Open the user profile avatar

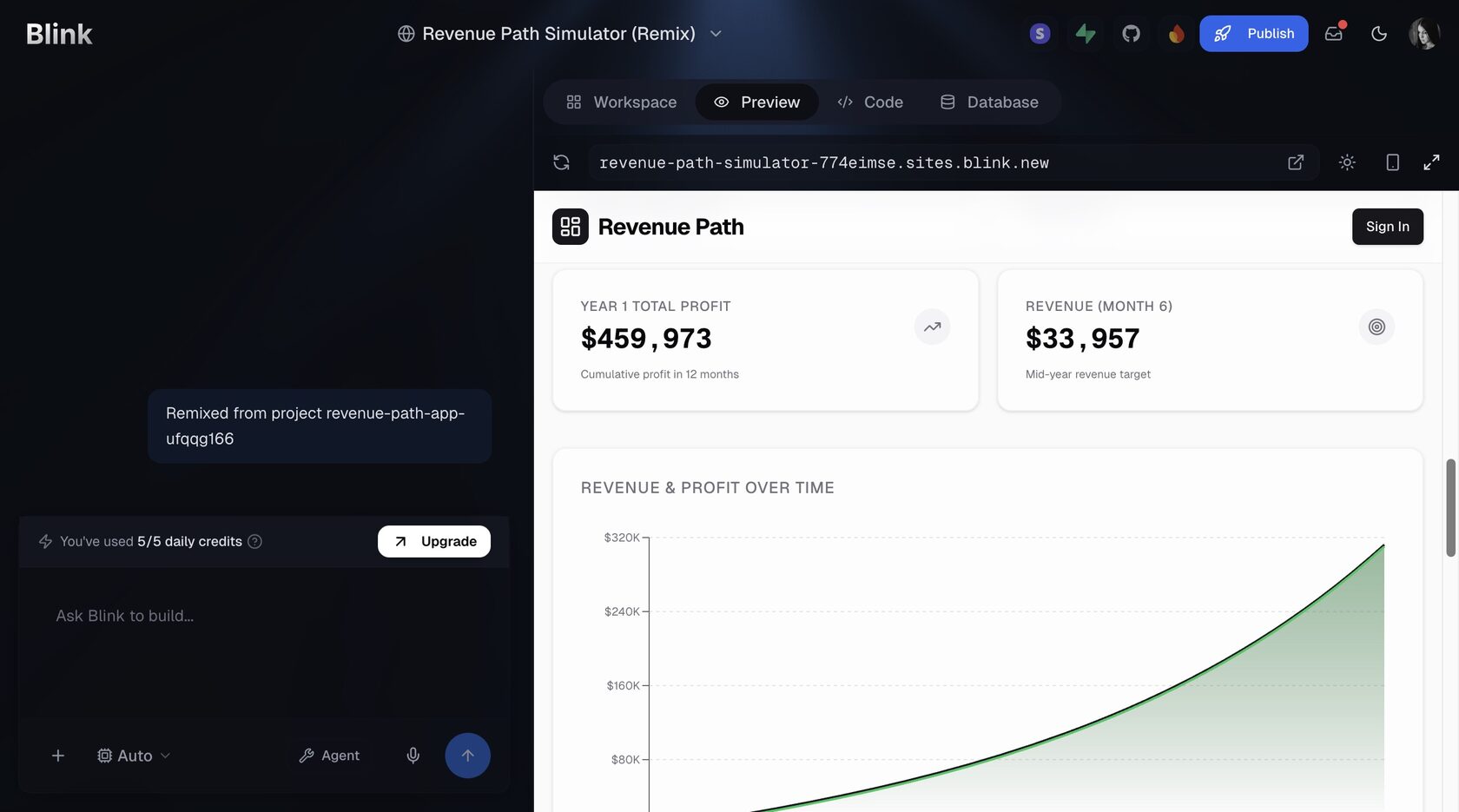1424,34
